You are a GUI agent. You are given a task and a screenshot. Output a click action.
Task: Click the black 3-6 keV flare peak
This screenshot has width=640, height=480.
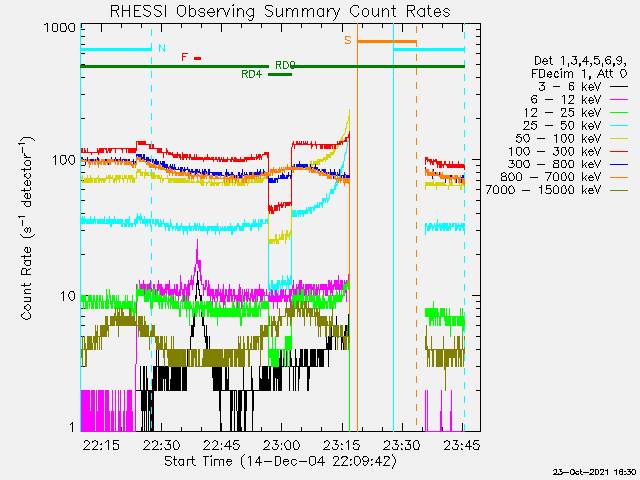click(198, 274)
